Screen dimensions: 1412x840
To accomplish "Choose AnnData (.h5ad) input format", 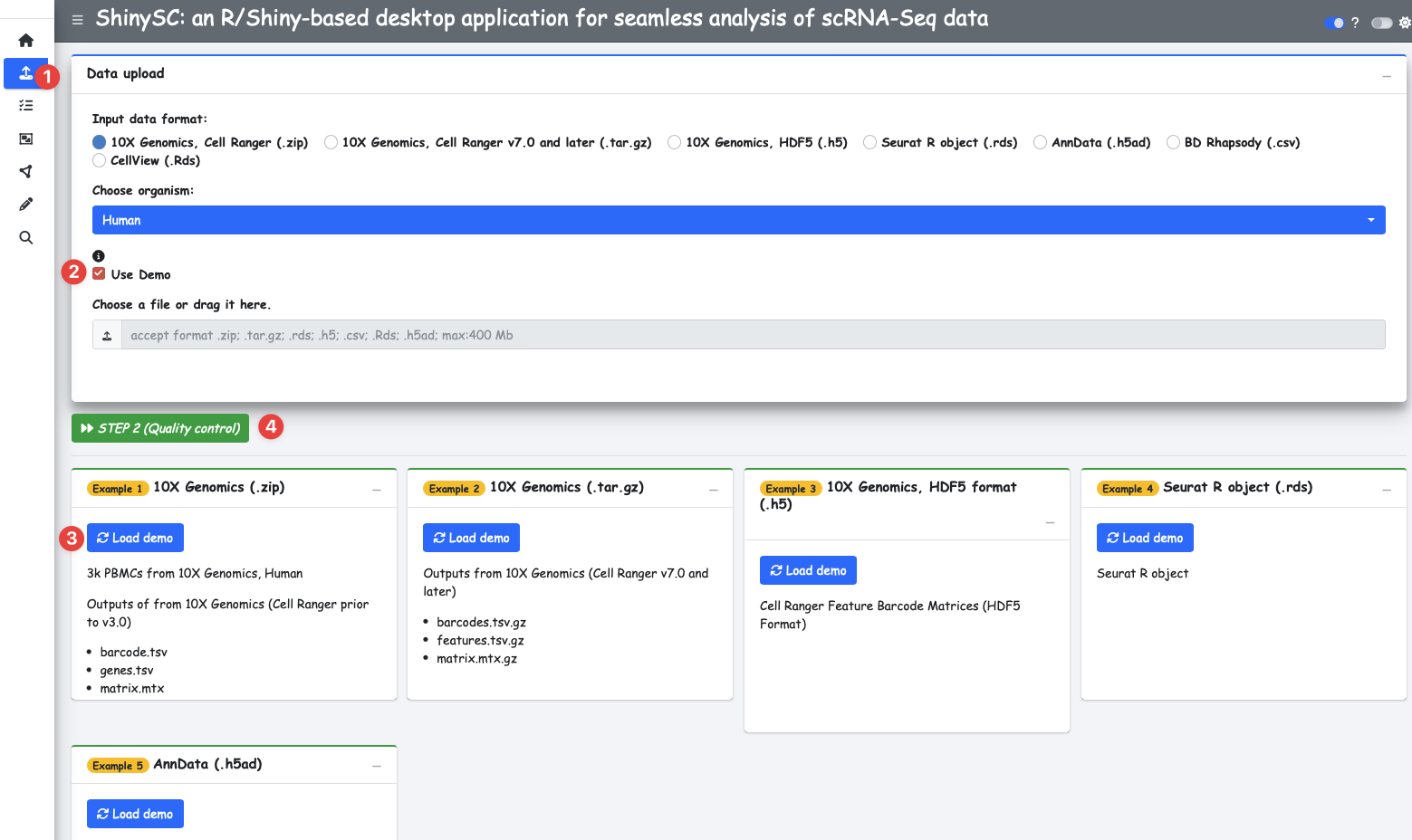I will pos(1040,142).
